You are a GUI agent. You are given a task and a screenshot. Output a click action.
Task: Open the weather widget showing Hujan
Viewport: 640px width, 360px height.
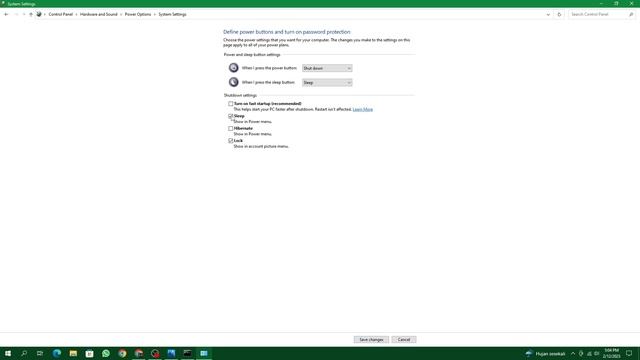click(545, 353)
